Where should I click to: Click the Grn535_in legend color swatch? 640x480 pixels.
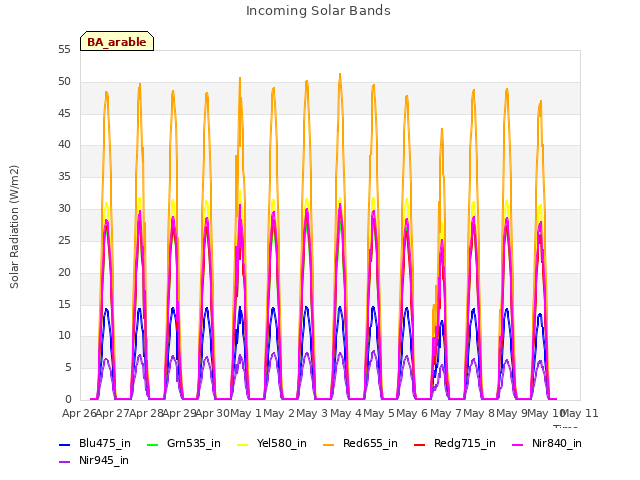152,445
